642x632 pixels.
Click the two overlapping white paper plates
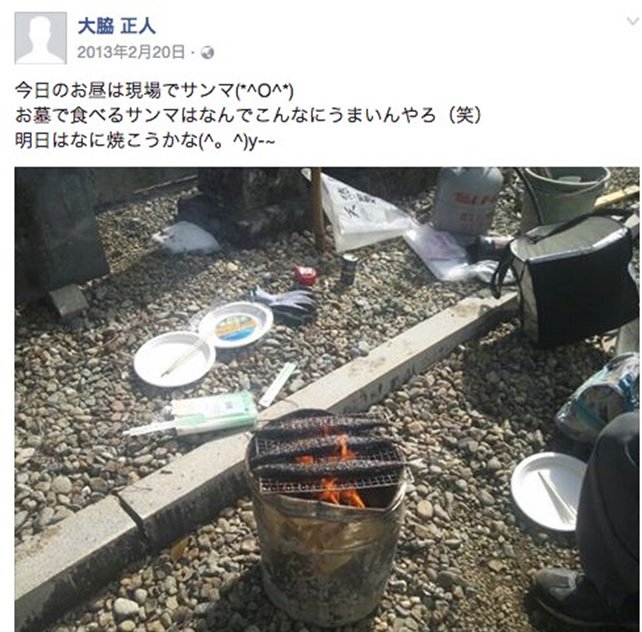point(203,343)
